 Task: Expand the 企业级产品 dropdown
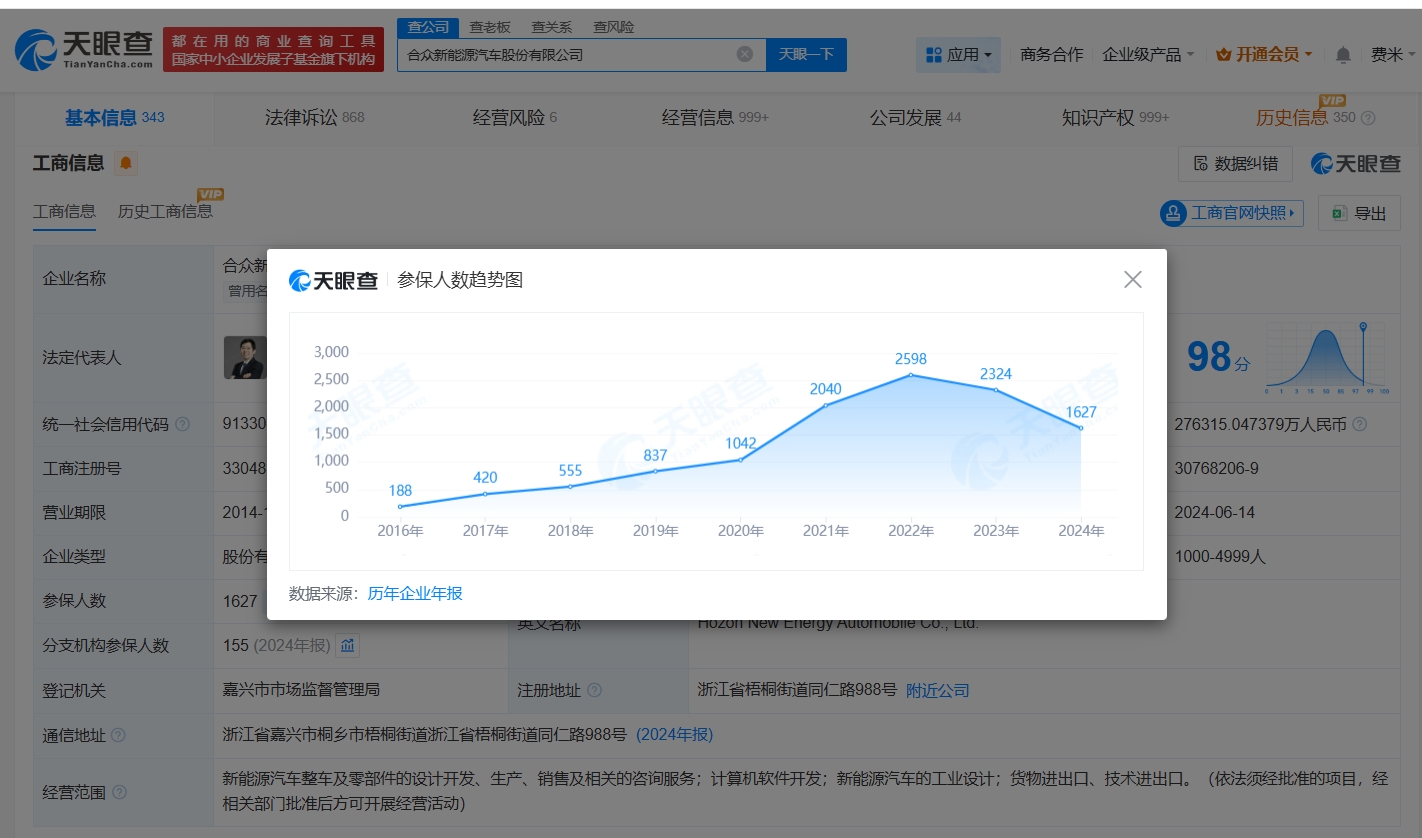point(1147,55)
